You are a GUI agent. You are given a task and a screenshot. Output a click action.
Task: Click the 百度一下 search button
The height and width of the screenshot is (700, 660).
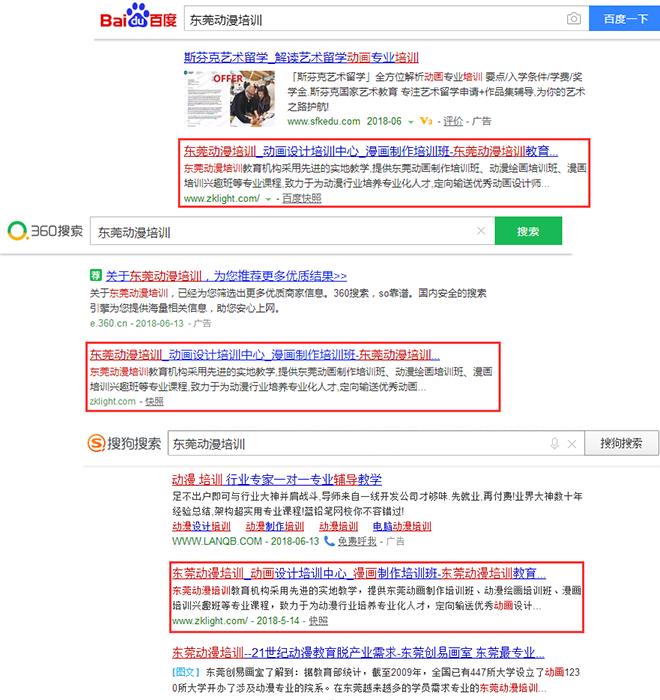point(624,19)
